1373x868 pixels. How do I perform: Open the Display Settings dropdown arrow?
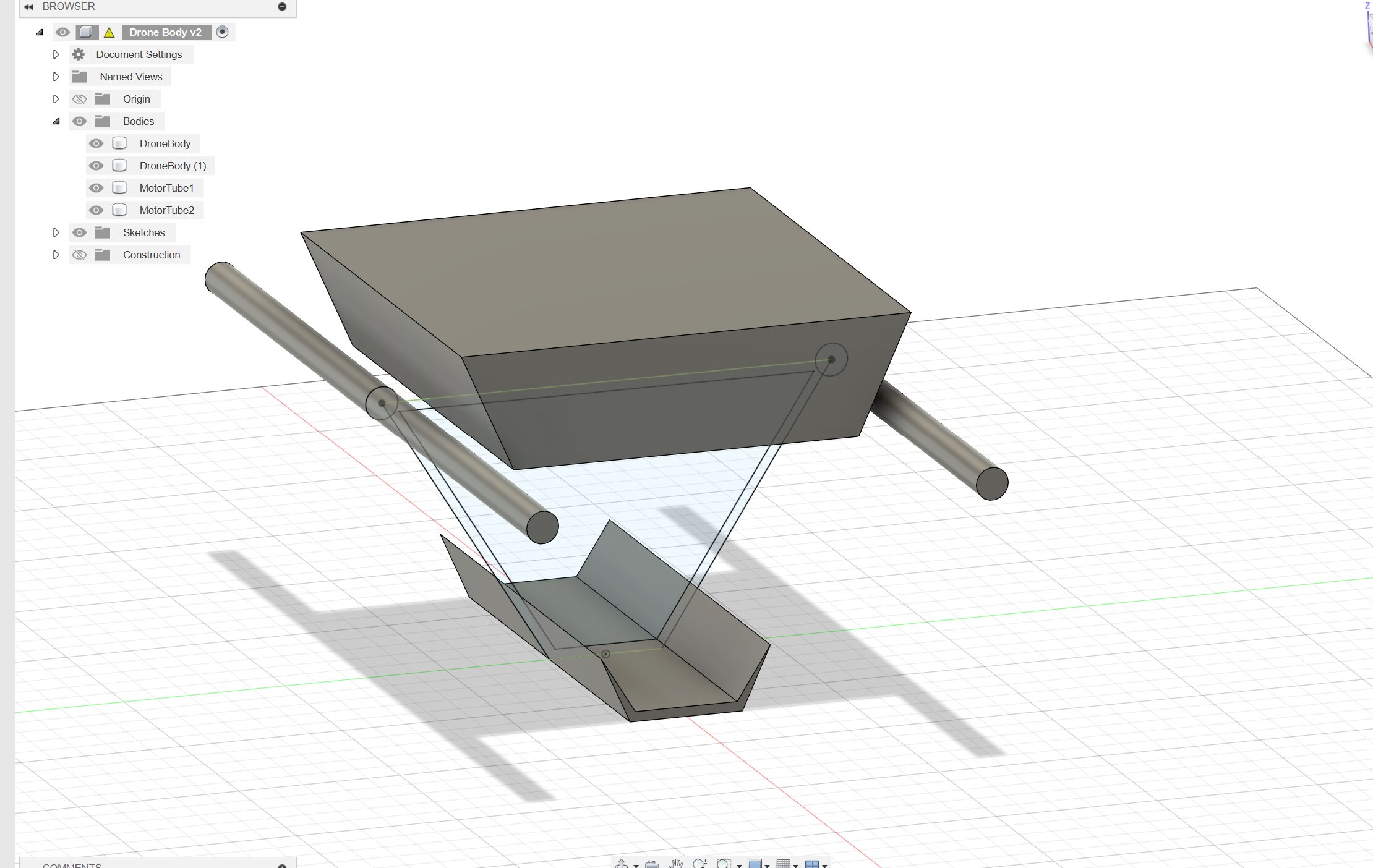[767, 866]
